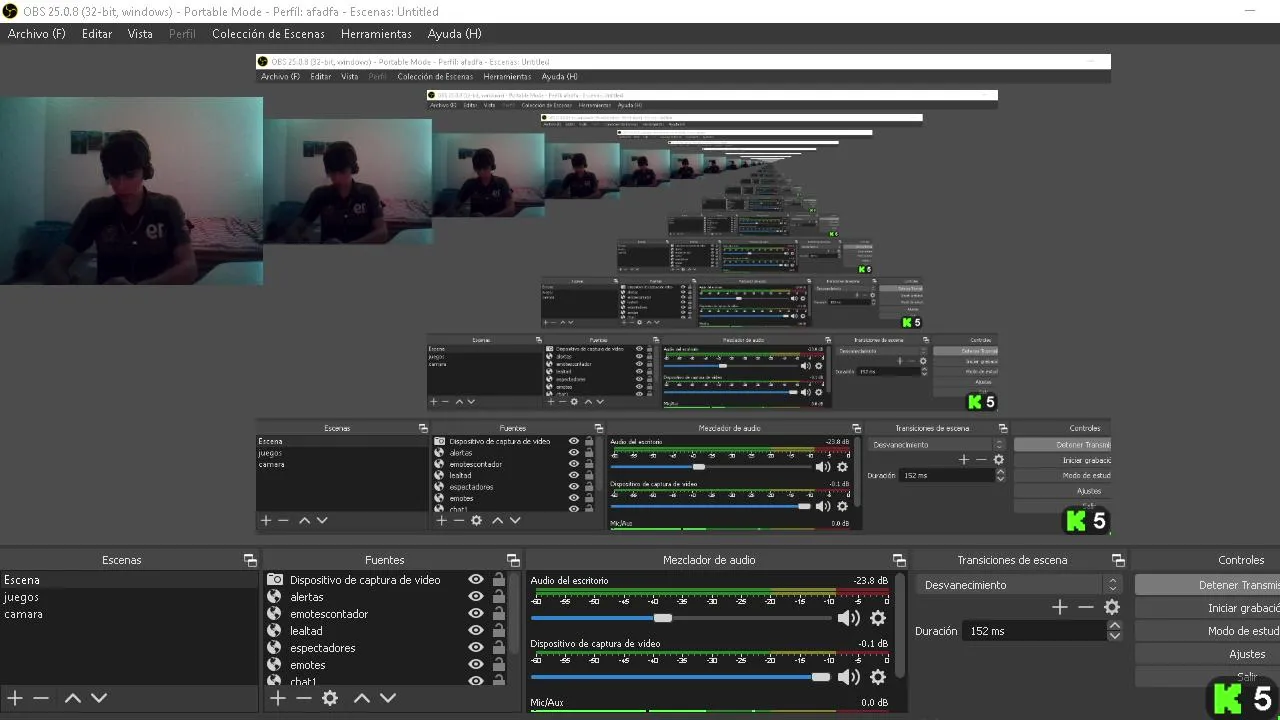Hide the lealtad source

(x=476, y=631)
